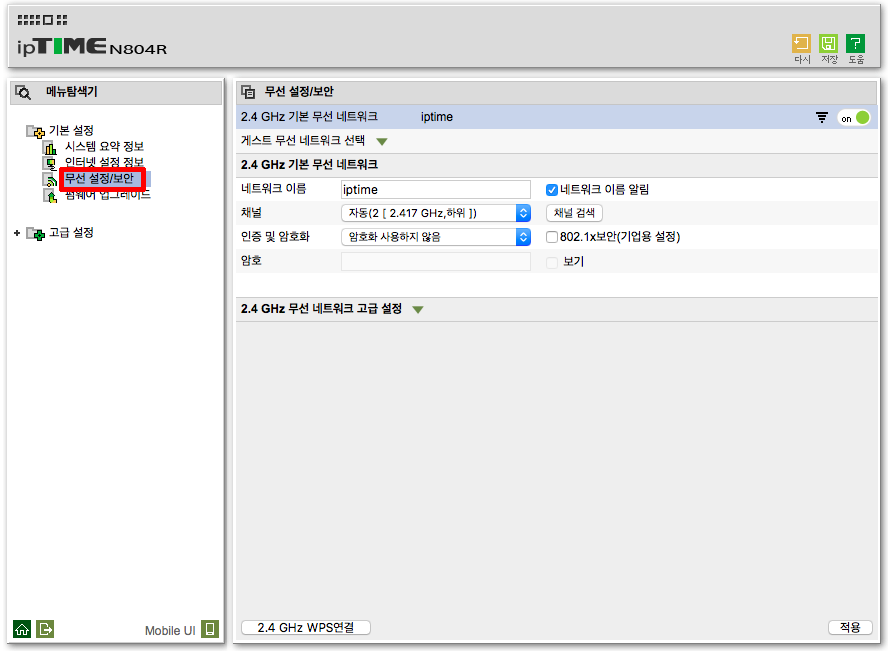Click the wireless filter icon beside the on toggle
892x652 pixels.
821,117
